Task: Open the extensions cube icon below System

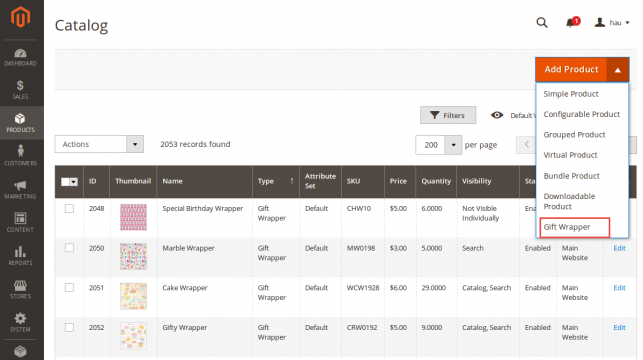Action: 21,351
